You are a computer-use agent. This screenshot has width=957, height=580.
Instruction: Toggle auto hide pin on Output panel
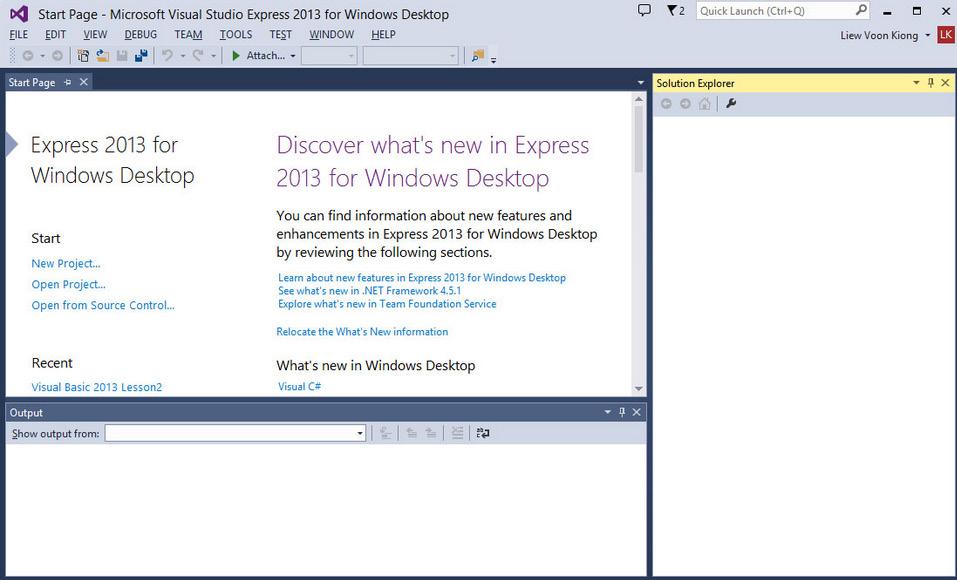(x=622, y=412)
